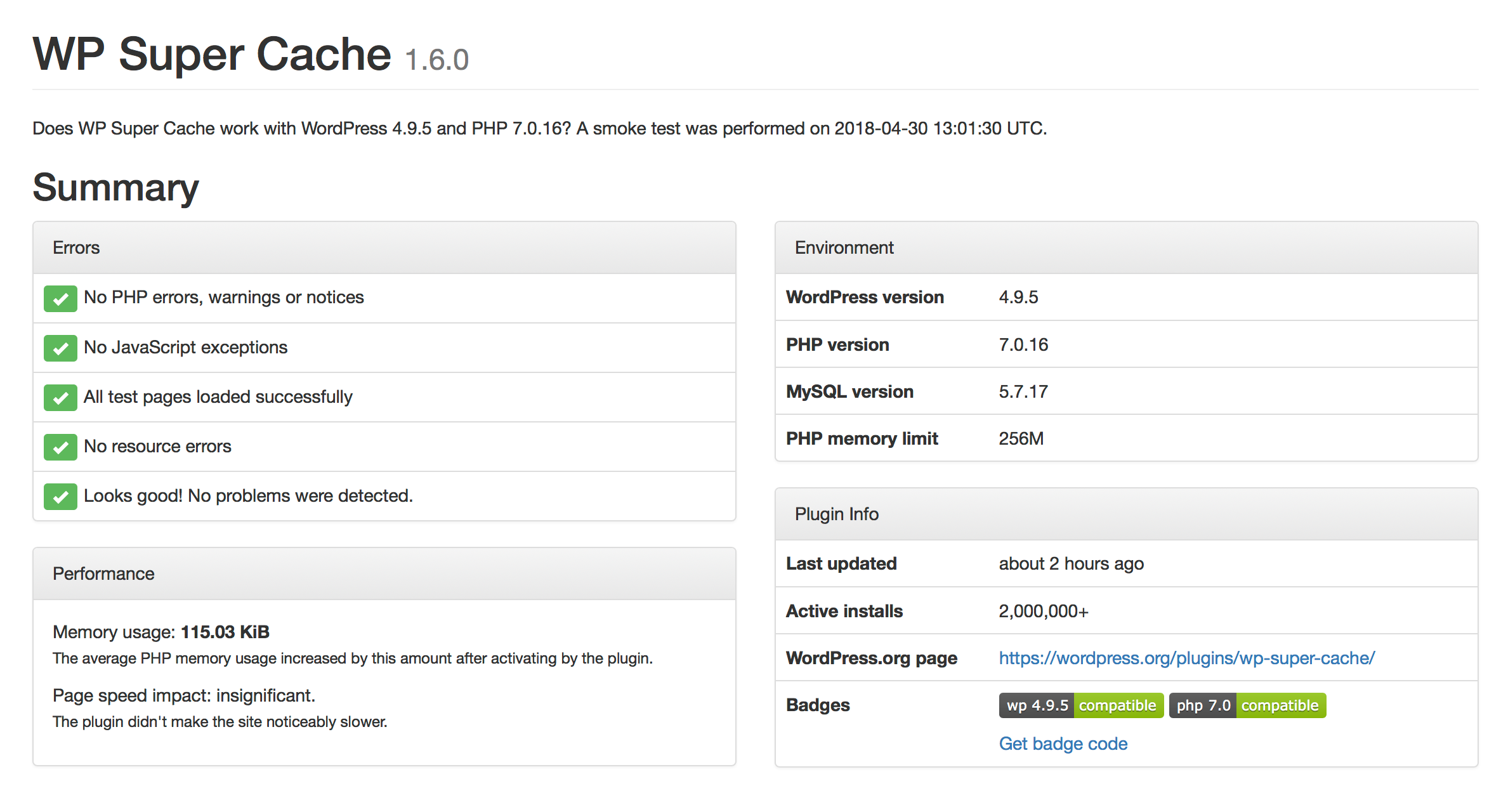Image resolution: width=1501 pixels, height=812 pixels.
Task: Click the Summary heading
Action: (x=115, y=188)
